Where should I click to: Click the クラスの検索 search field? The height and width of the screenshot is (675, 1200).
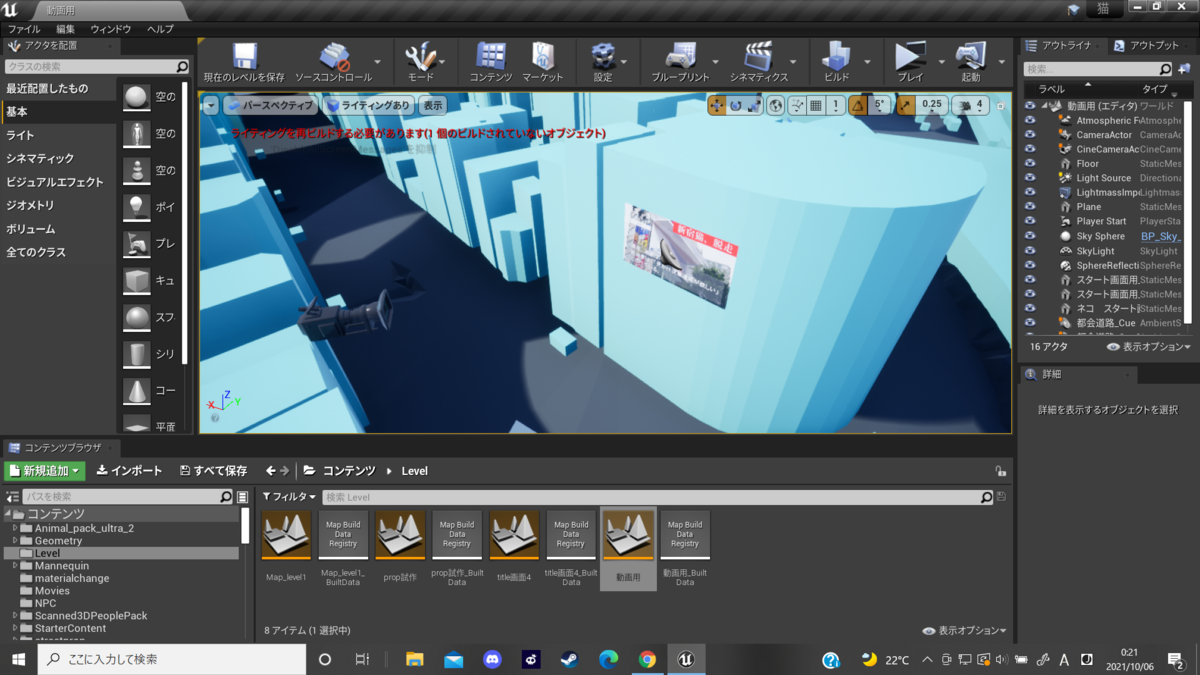[x=97, y=66]
